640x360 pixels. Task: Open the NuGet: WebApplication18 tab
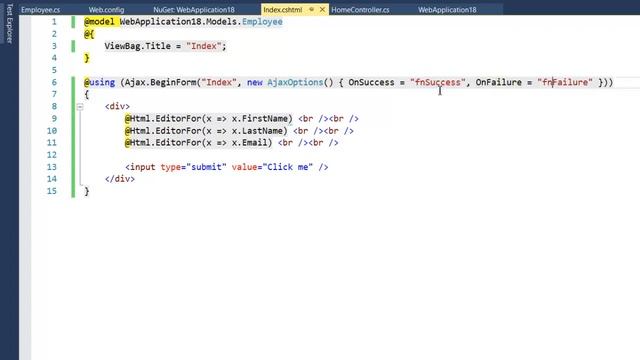tap(194, 9)
